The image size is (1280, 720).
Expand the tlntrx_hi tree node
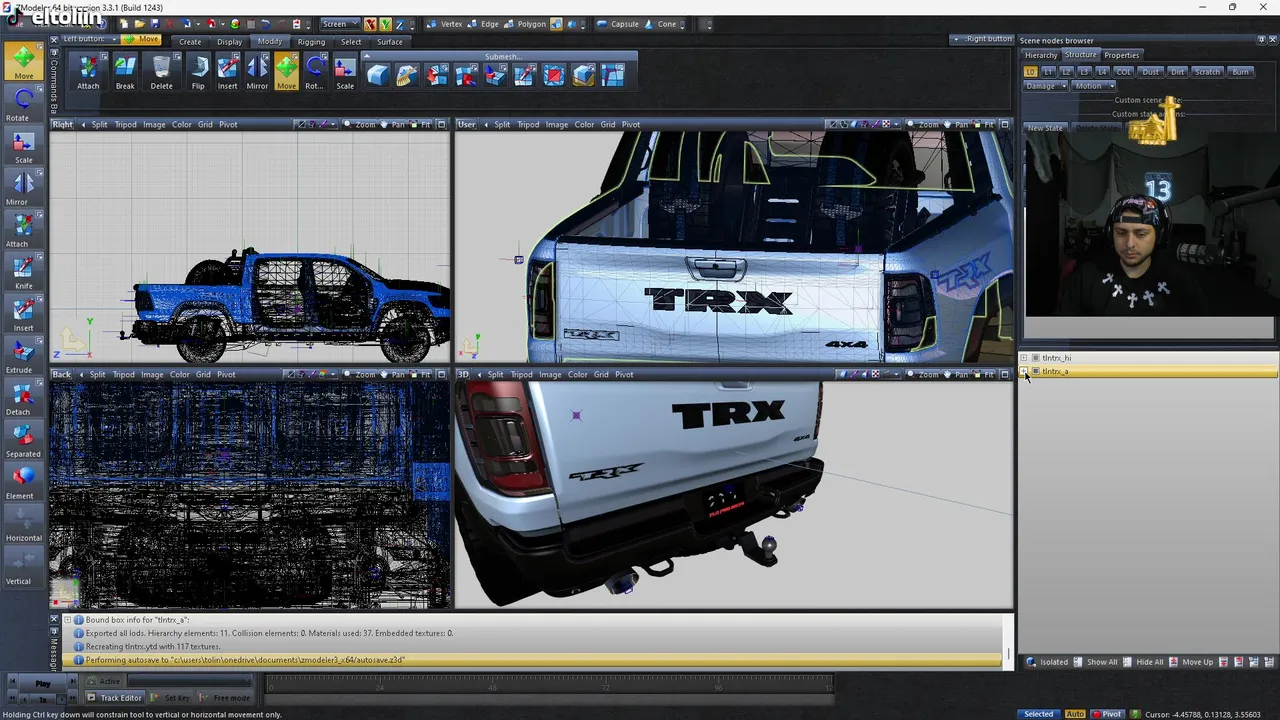[1024, 358]
